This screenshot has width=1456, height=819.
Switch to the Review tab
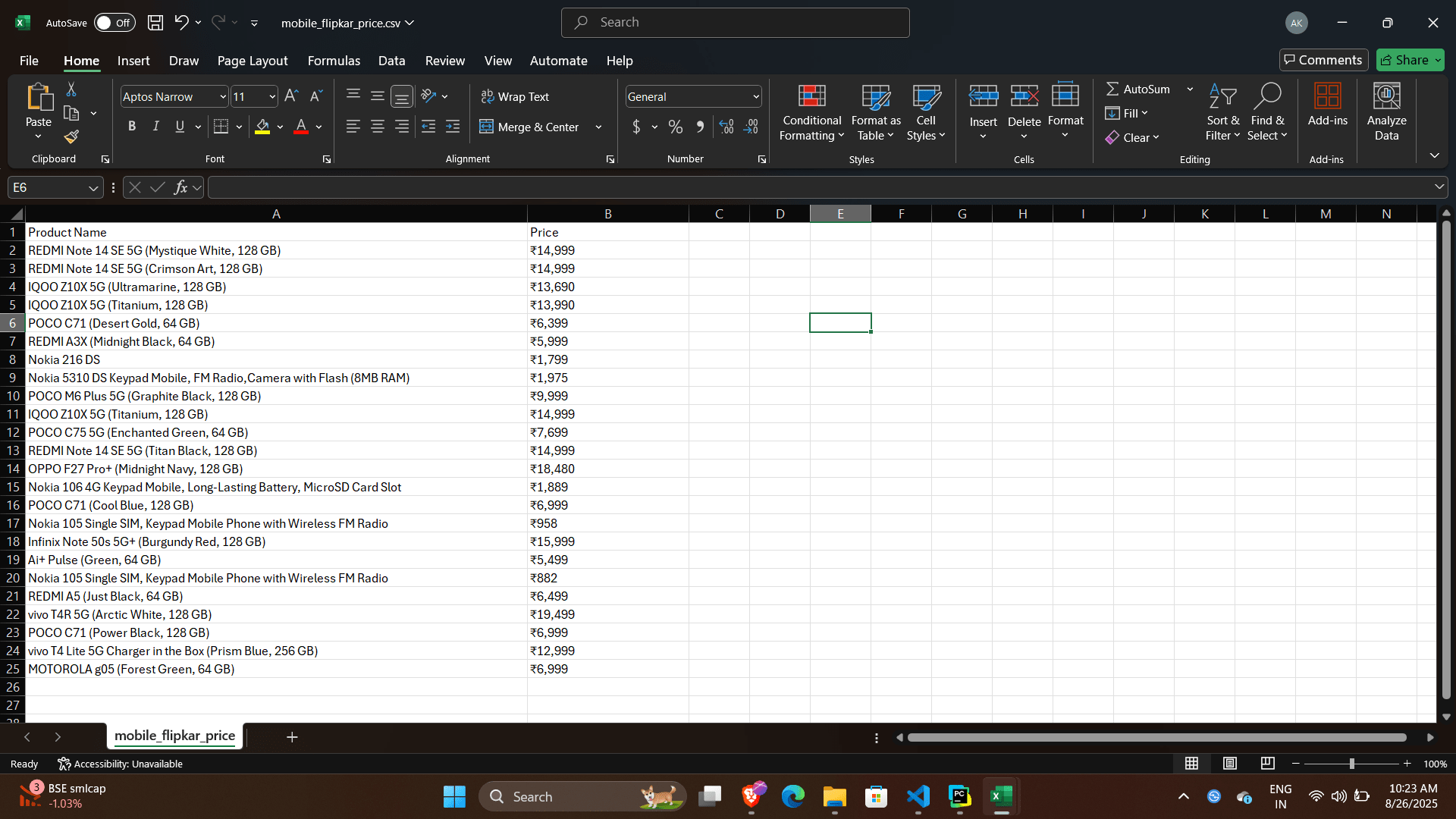coord(445,61)
